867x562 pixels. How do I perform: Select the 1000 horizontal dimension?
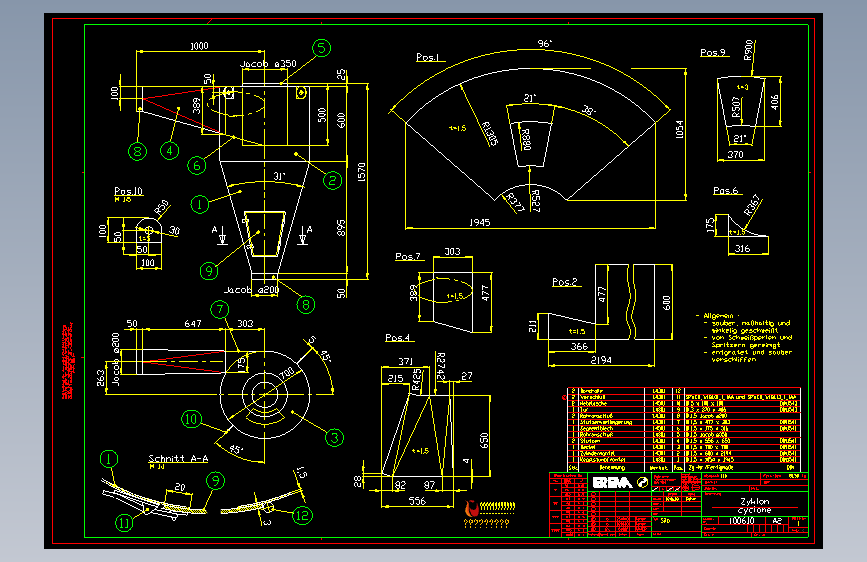[199, 46]
